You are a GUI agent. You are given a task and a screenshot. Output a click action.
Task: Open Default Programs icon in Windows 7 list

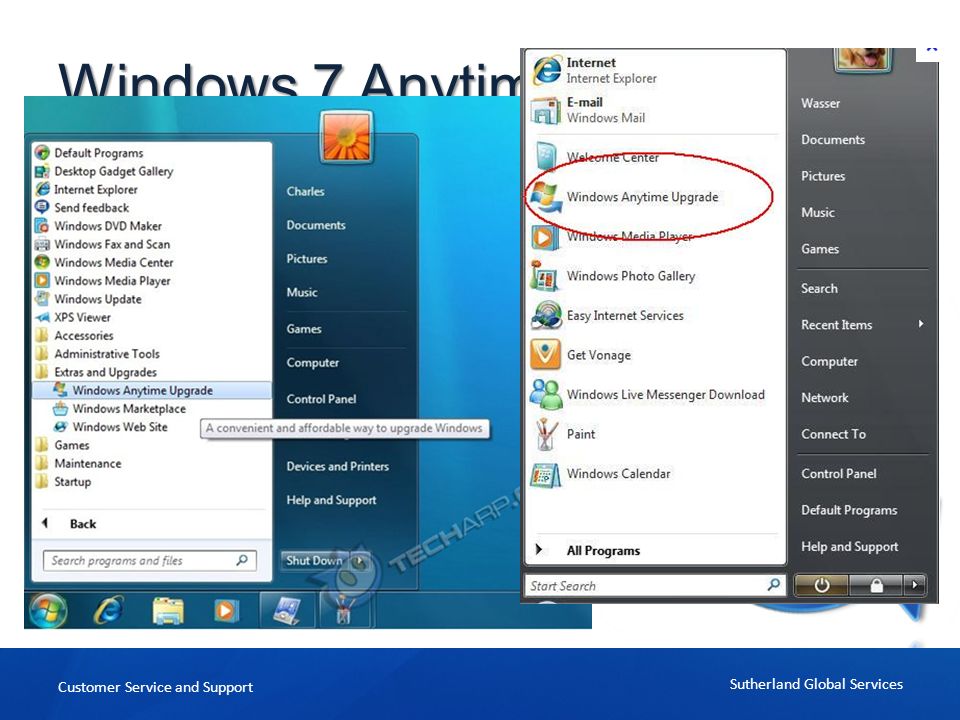click(x=42, y=152)
